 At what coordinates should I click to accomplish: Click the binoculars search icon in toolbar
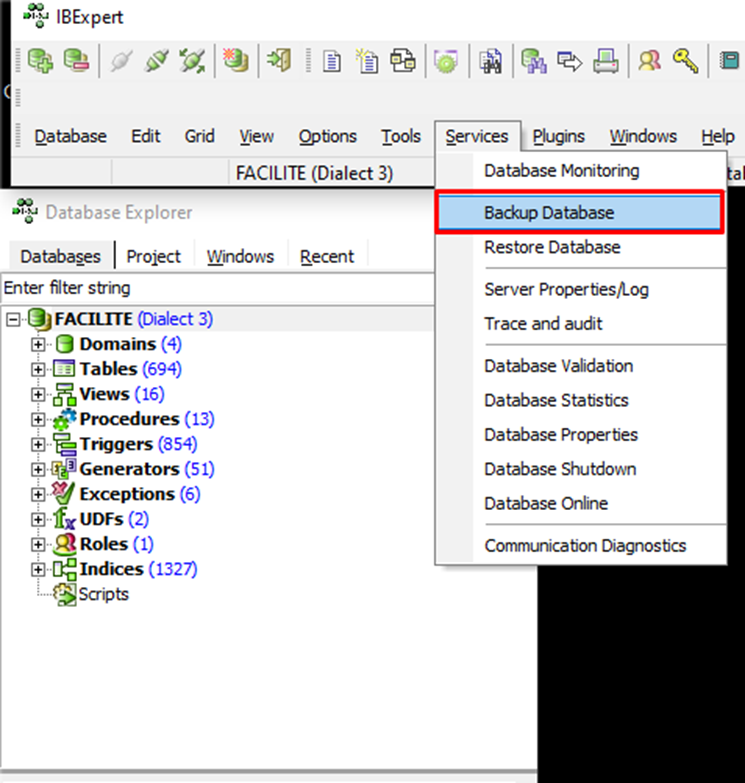tap(489, 62)
